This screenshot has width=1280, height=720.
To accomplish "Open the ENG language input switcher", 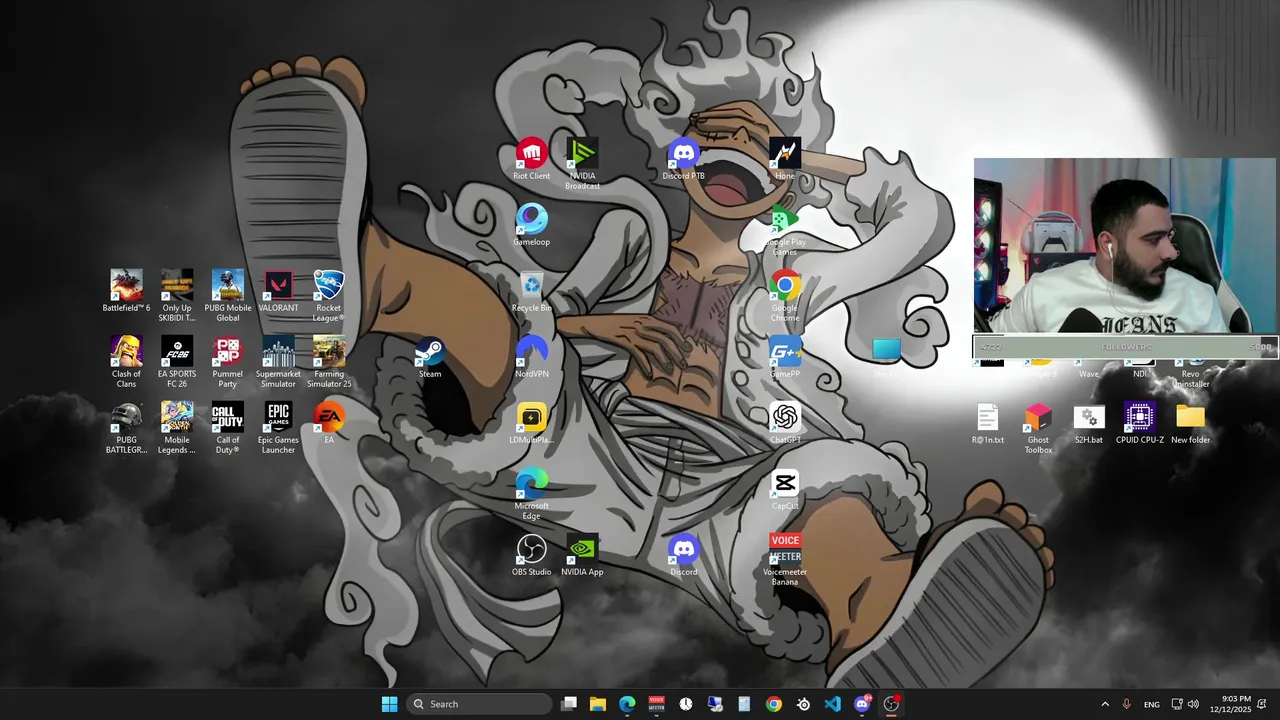I will point(1152,704).
